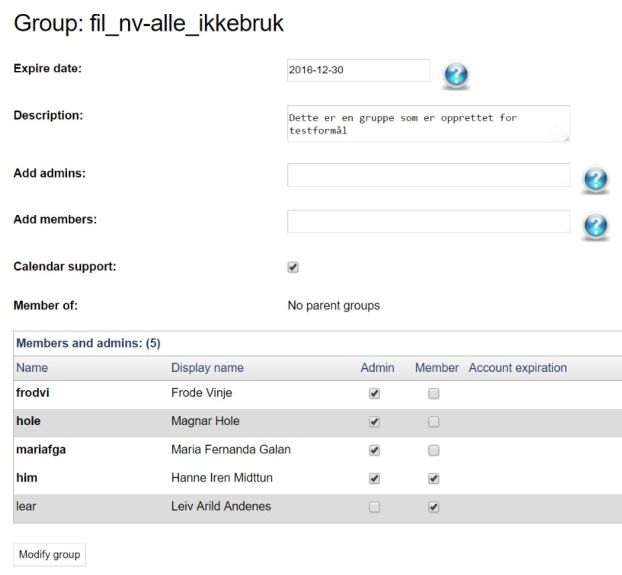Uncheck Admin checkbox for frodvi
Image resolution: width=622 pixels, height=575 pixels.
(x=374, y=393)
